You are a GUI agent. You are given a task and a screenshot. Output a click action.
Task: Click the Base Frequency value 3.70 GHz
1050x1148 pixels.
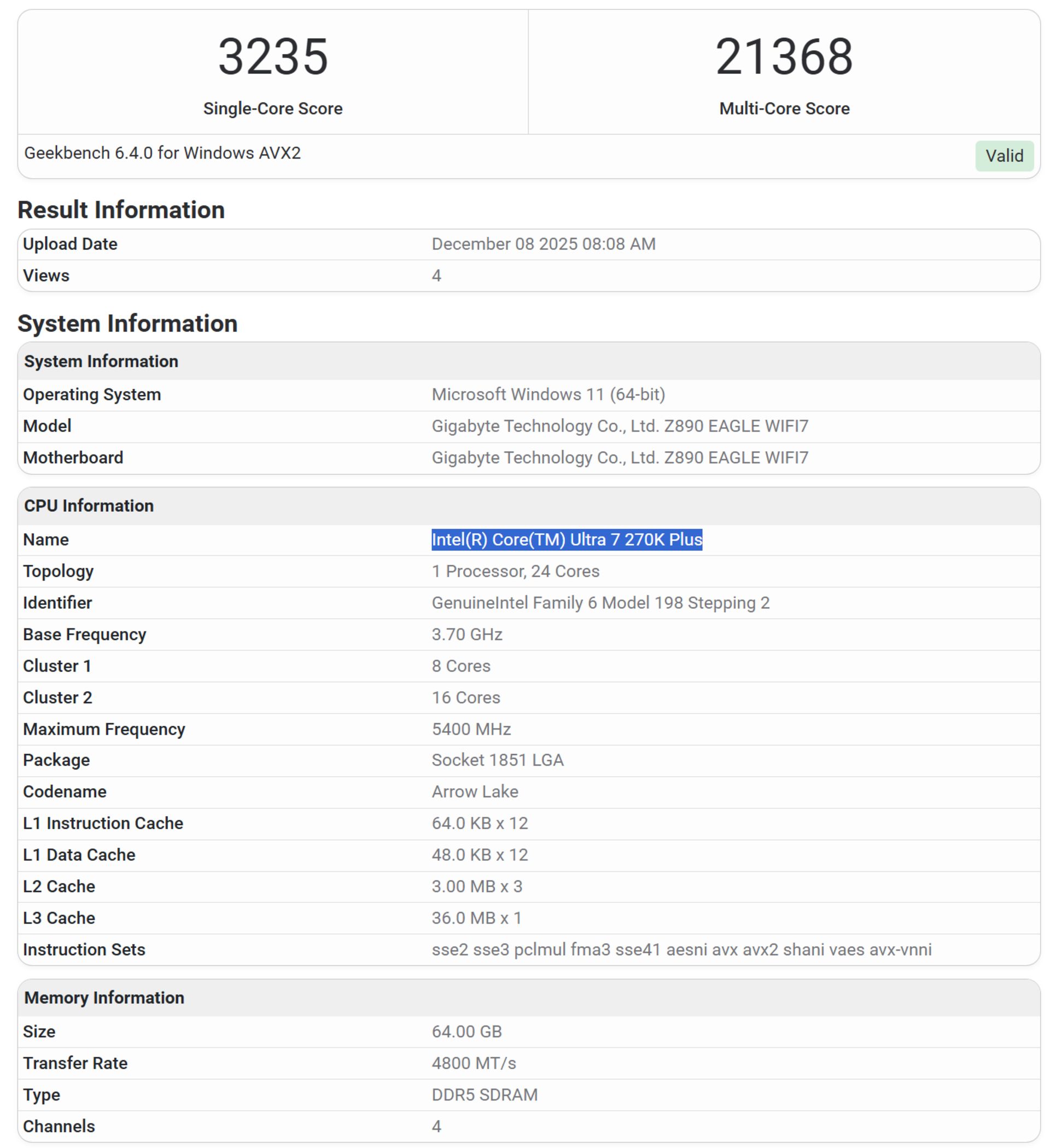tap(466, 634)
